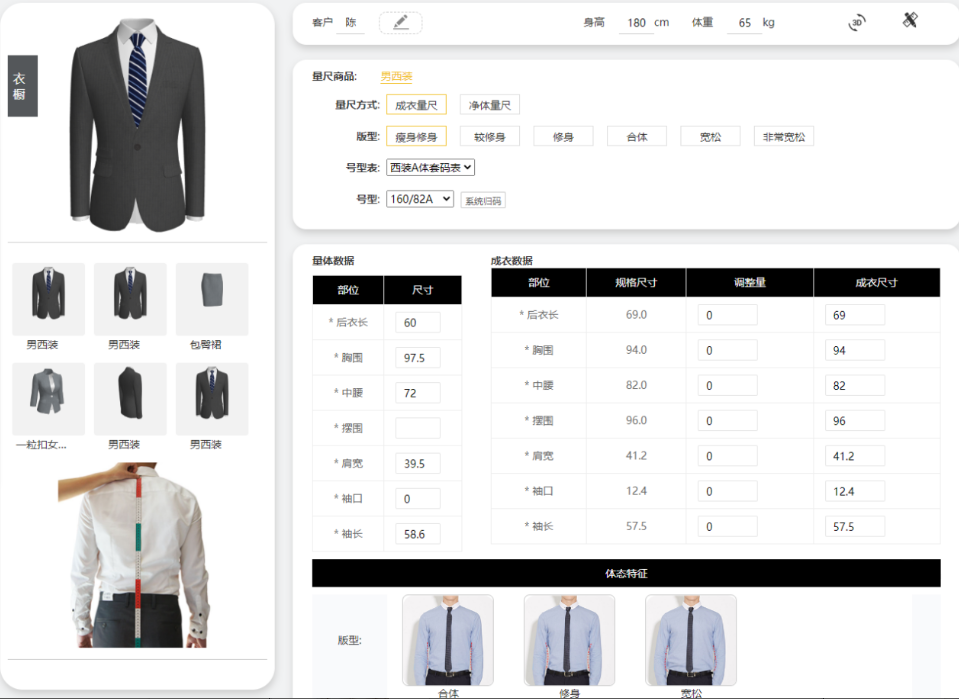Choose the 较修身 fit option
This screenshot has height=699, width=959.
click(x=490, y=137)
